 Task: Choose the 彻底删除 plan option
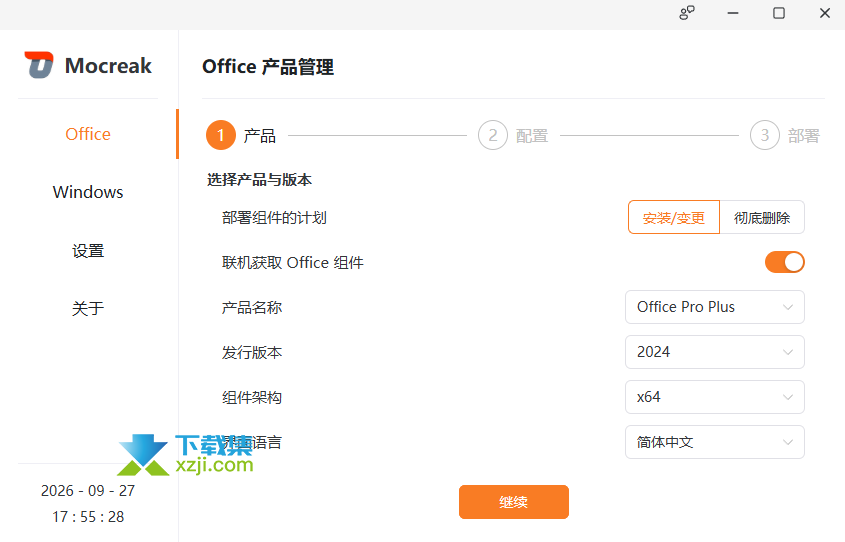pos(762,217)
